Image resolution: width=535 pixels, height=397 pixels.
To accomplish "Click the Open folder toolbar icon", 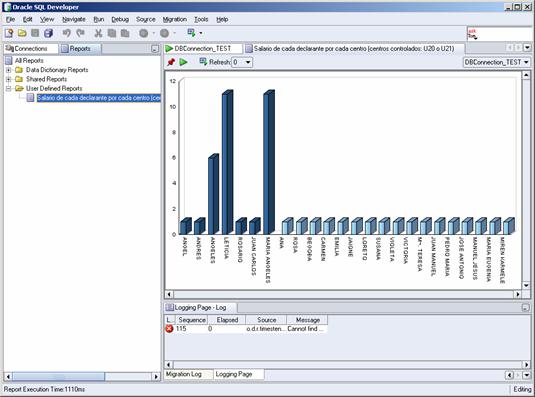I will click(x=22, y=33).
